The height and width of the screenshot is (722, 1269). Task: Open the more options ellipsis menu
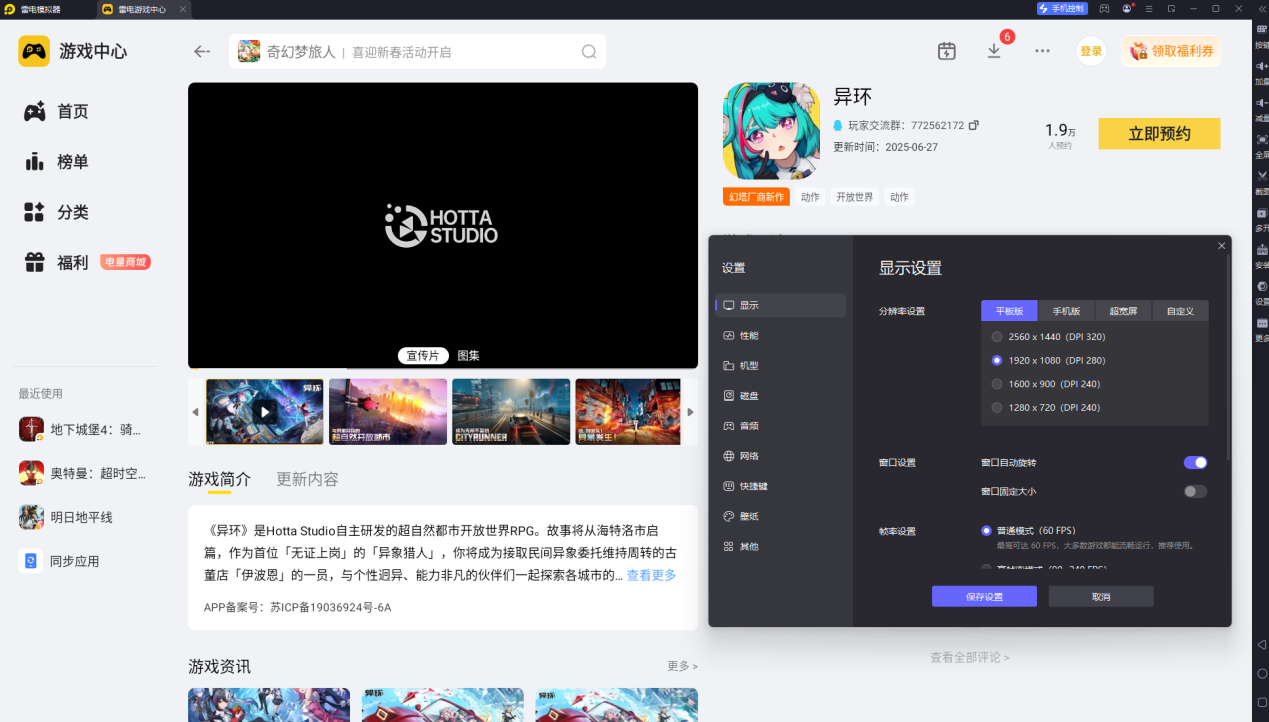tap(1042, 50)
